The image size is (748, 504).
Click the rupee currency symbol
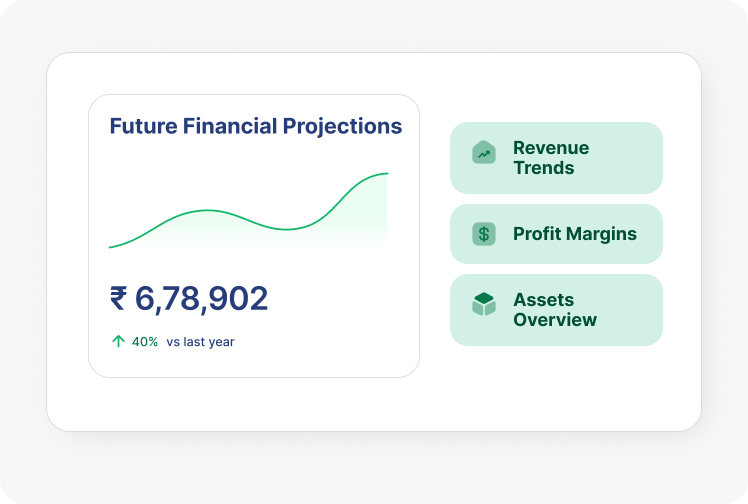(118, 298)
